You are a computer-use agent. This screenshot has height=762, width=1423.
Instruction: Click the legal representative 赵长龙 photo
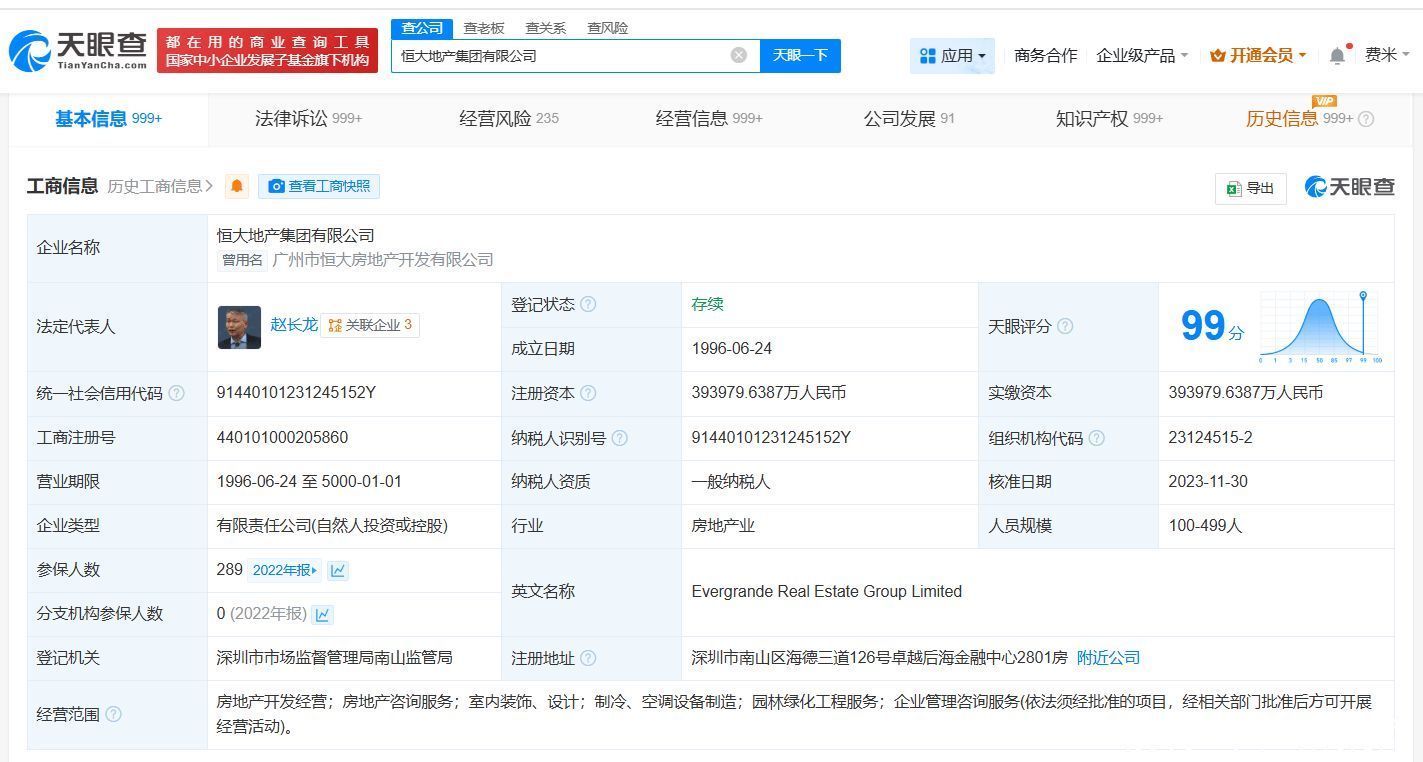pos(239,327)
